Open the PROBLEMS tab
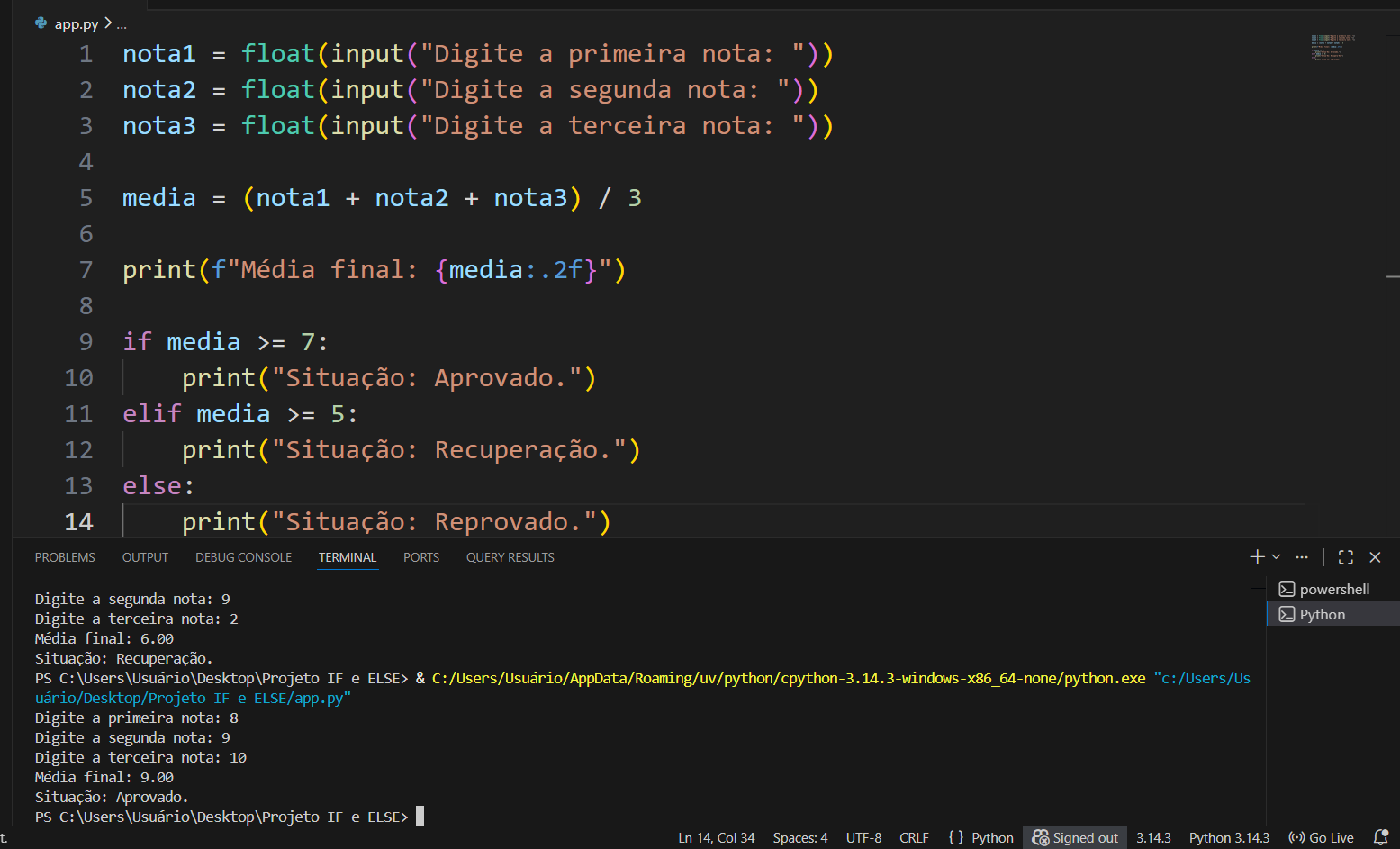Screen dimensions: 1400x849 tap(65, 557)
